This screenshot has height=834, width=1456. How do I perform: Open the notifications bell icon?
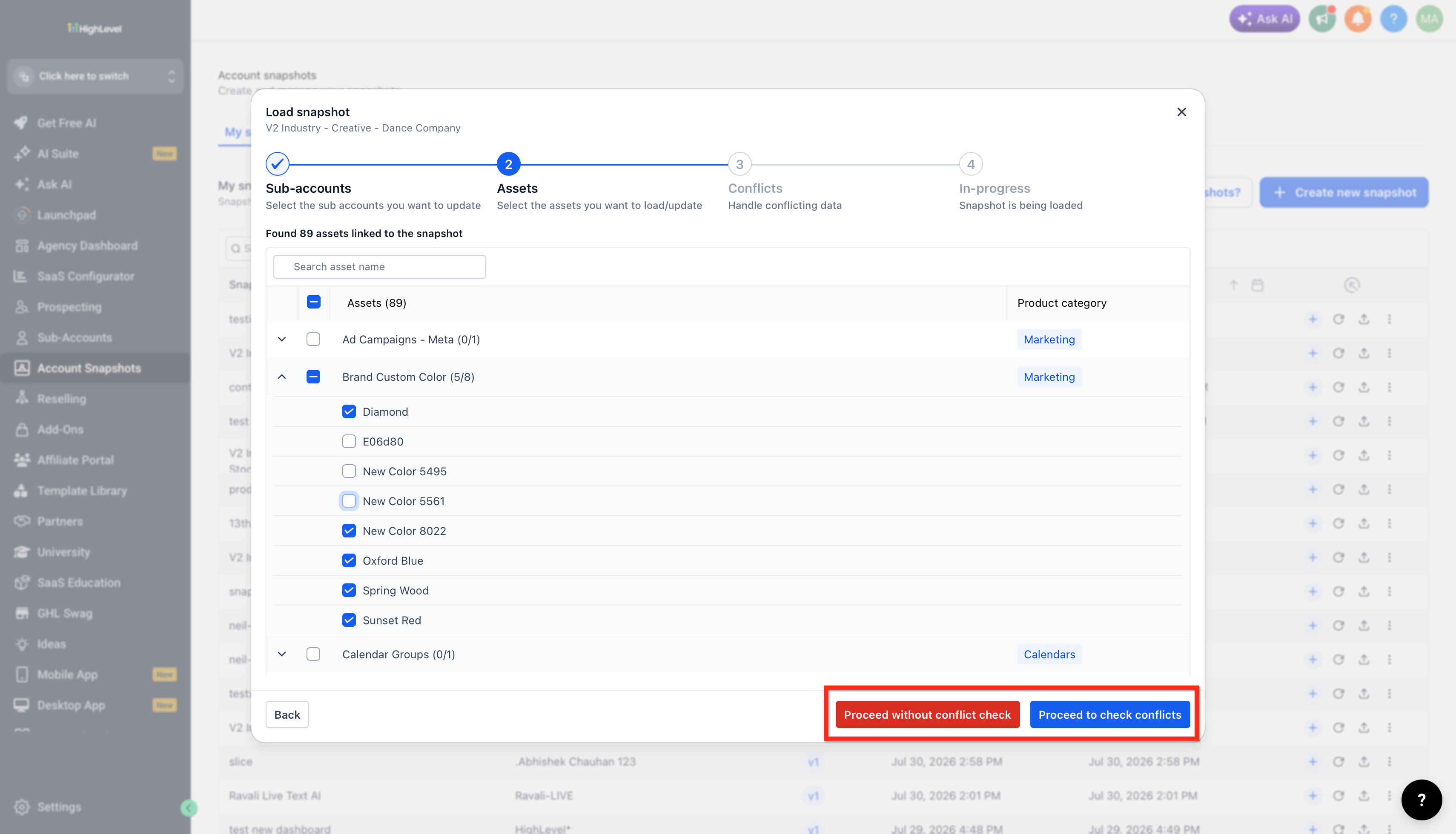click(x=1358, y=19)
